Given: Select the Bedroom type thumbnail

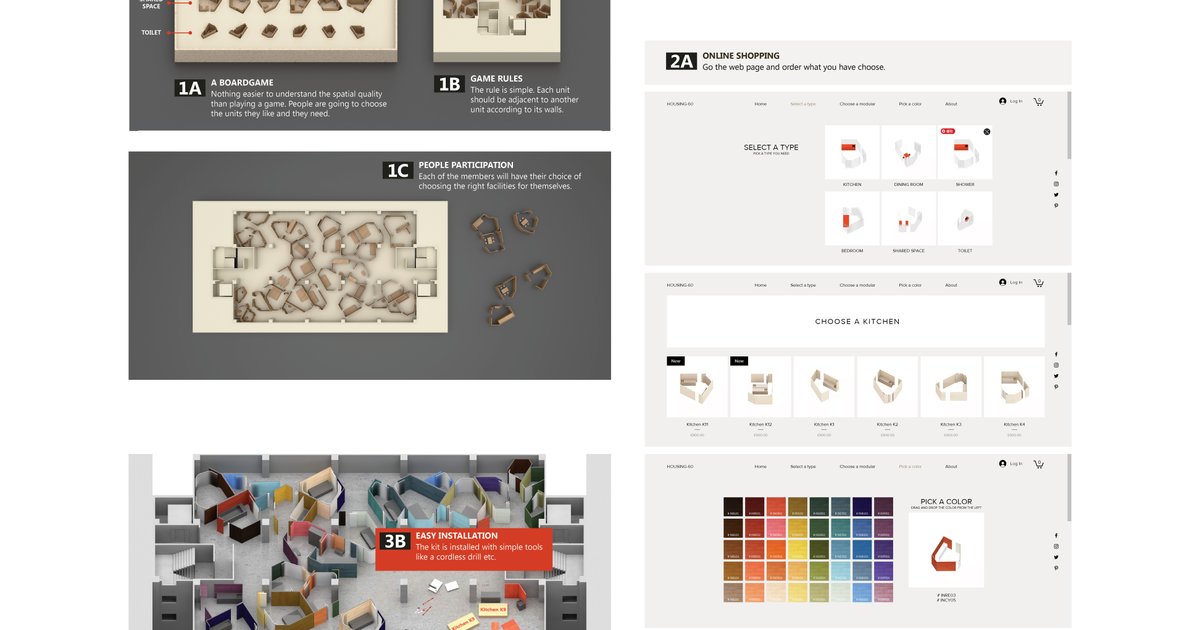Looking at the screenshot, I should tap(852, 218).
